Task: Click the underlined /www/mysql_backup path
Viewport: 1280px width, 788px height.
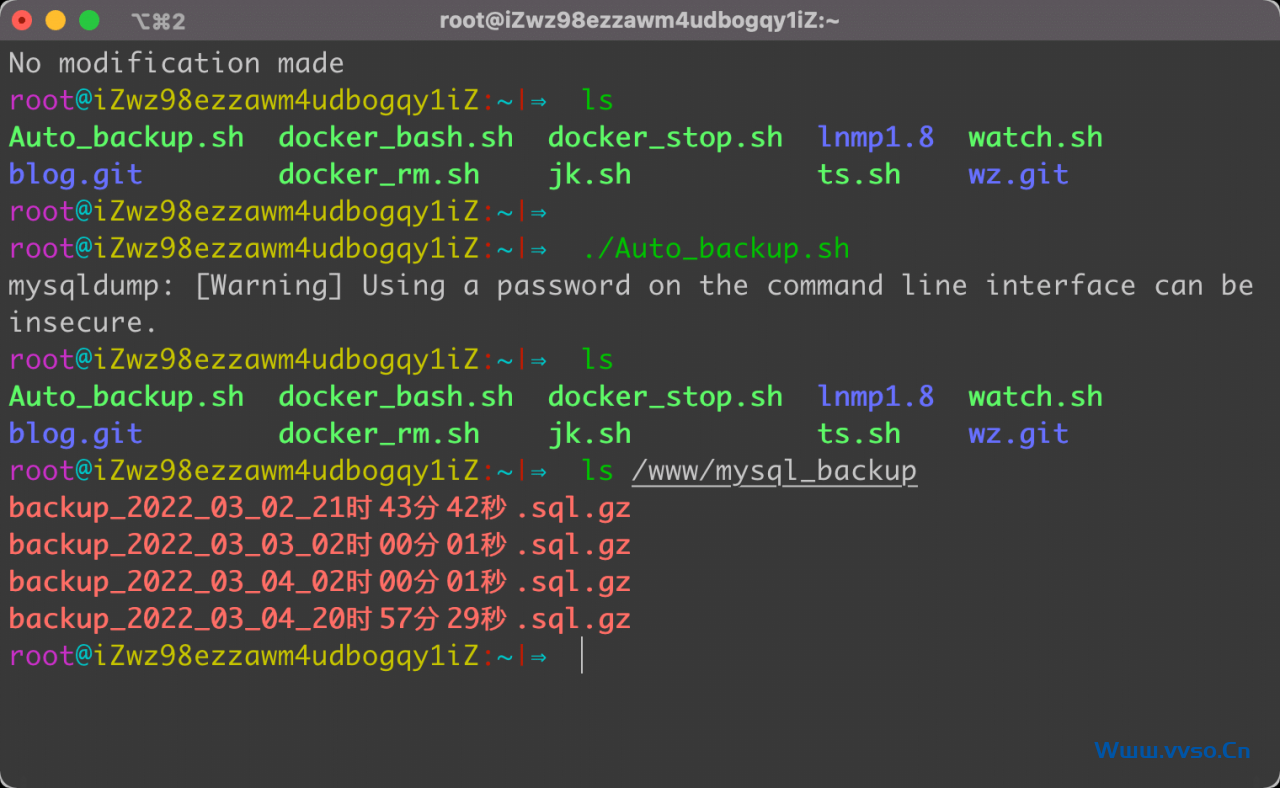Action: 774,470
